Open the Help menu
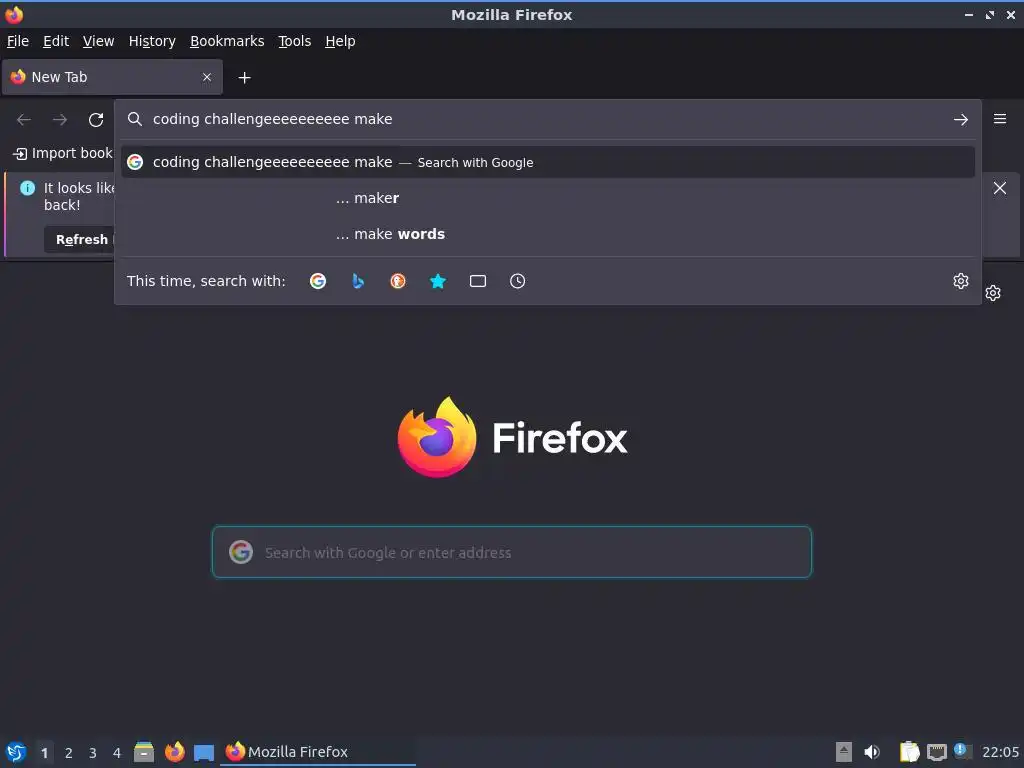Viewport: 1024px width, 768px height. tap(340, 41)
